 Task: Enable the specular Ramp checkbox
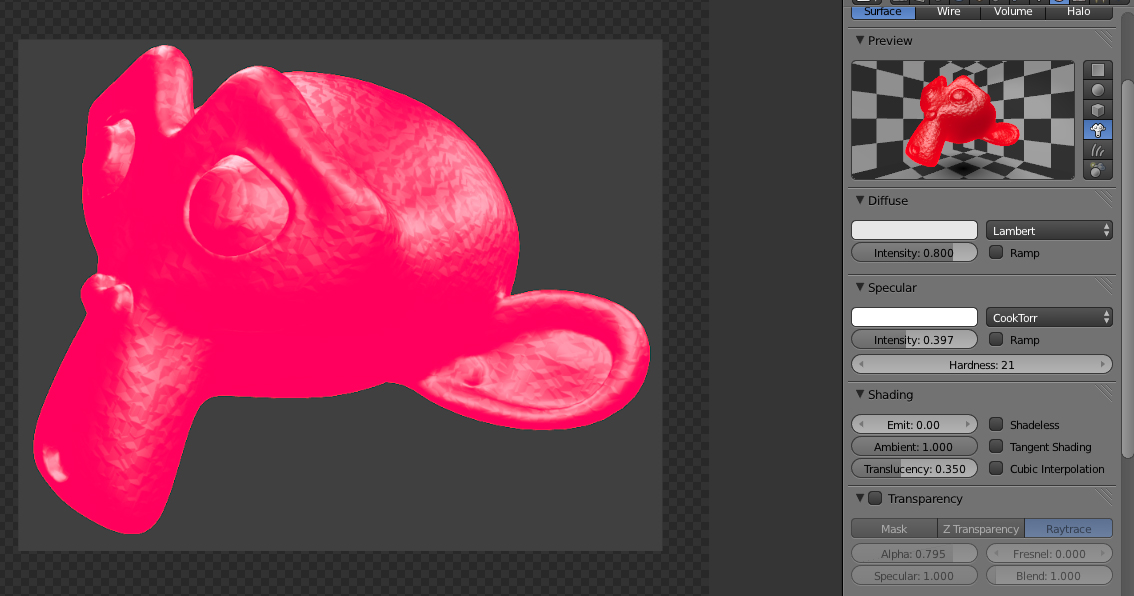(996, 339)
